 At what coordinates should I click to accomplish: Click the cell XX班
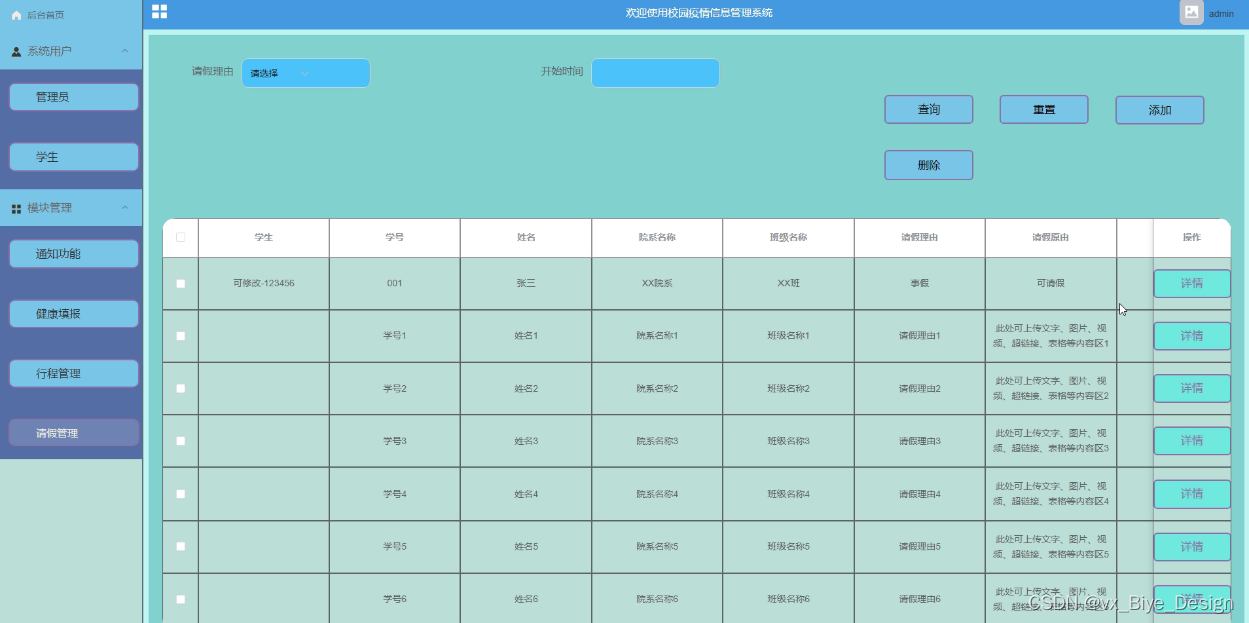(x=788, y=284)
